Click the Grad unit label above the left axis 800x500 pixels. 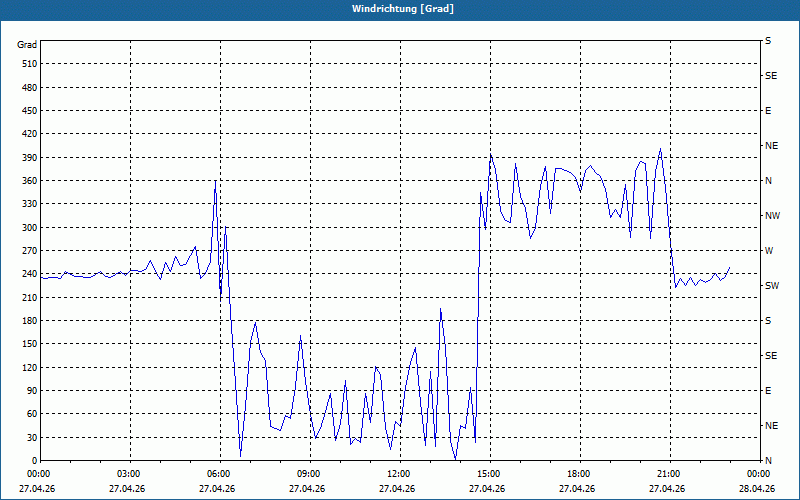(x=27, y=44)
